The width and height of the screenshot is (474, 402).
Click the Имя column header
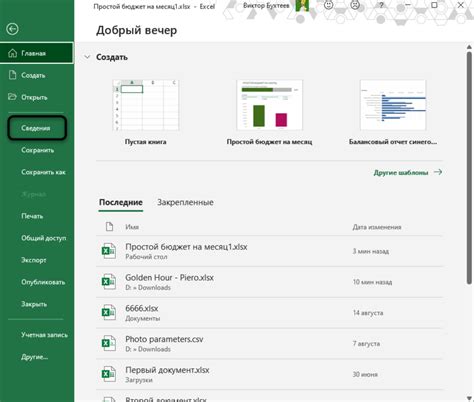tap(132, 227)
